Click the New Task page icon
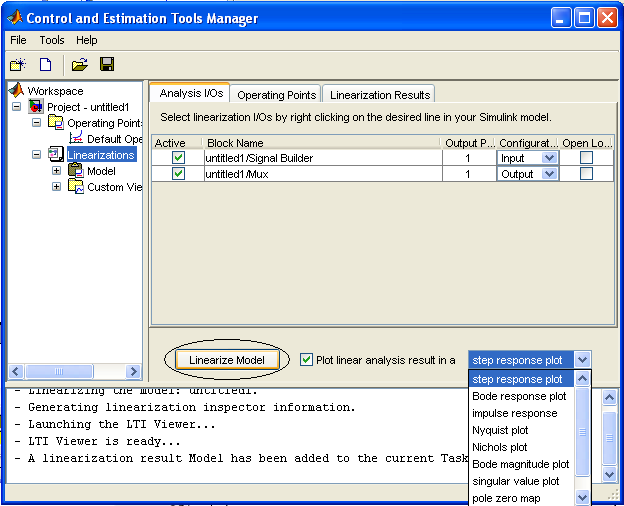The height and width of the screenshot is (506, 624). pyautogui.click(x=45, y=65)
